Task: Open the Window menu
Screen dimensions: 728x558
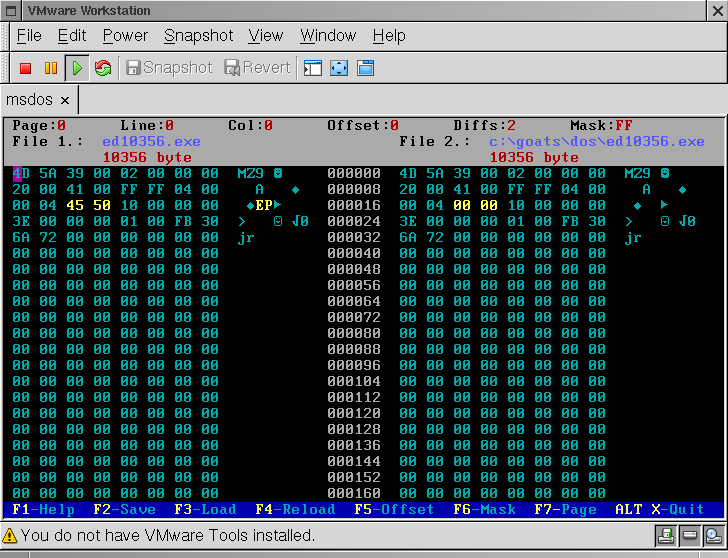Action: point(328,36)
